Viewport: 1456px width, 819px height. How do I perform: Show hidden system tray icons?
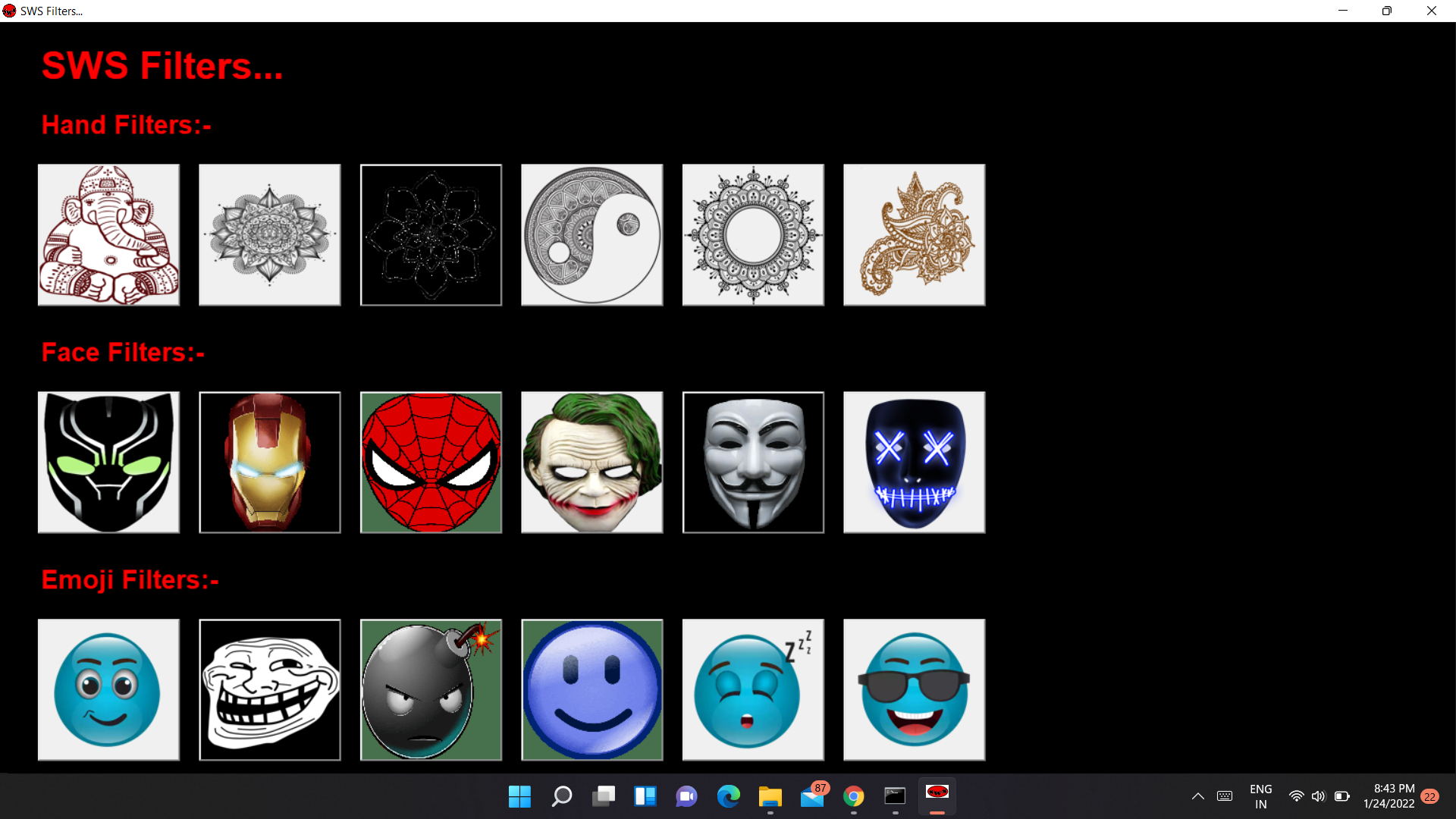(x=1197, y=796)
